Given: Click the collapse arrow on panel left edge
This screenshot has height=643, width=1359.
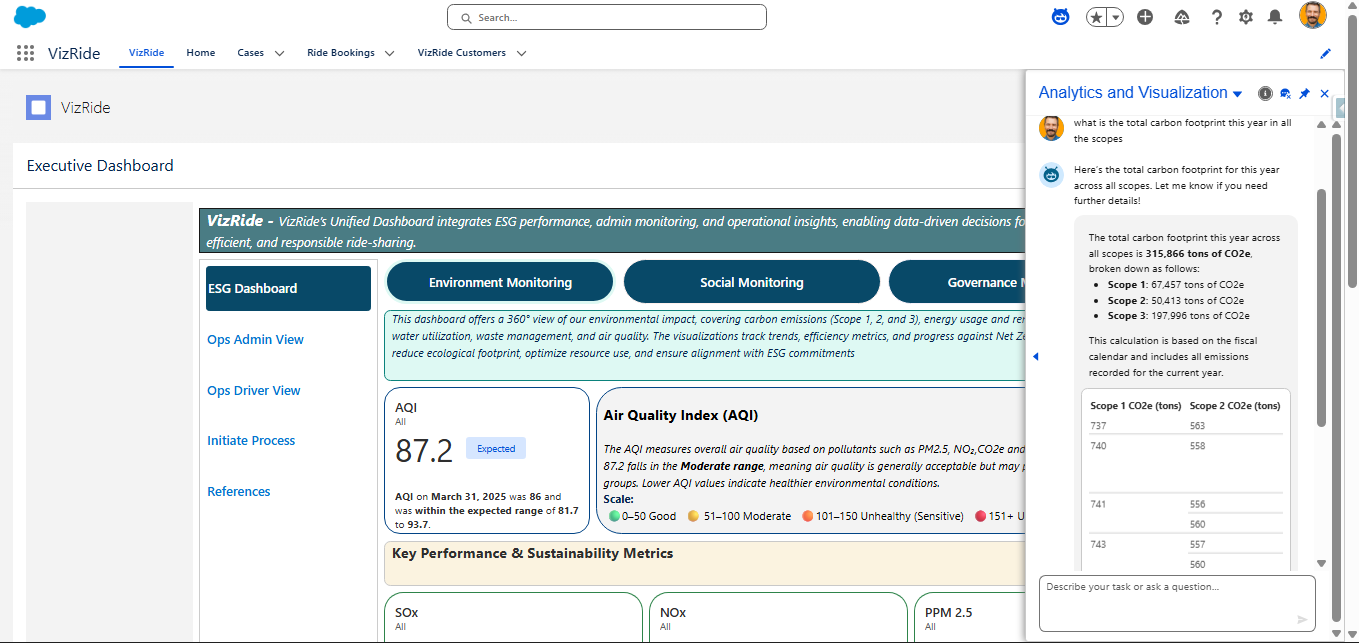Looking at the screenshot, I should (1035, 356).
